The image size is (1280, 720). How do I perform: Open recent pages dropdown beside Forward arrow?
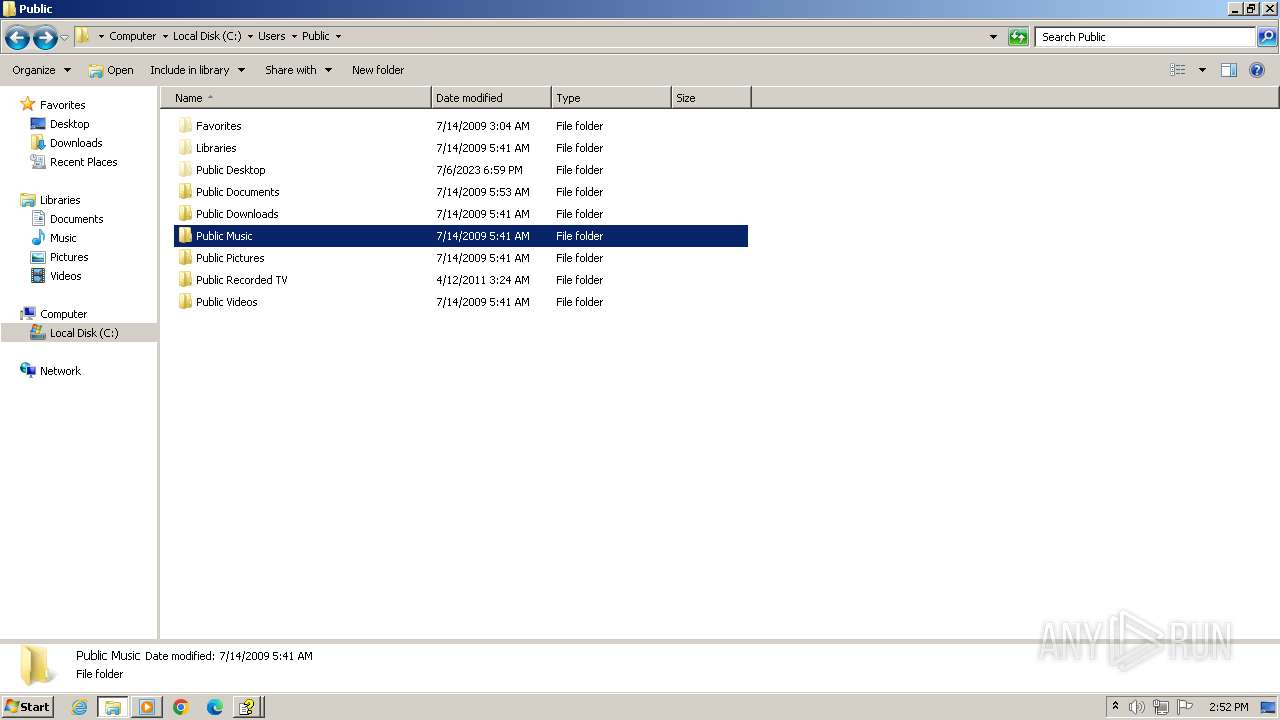(64, 37)
